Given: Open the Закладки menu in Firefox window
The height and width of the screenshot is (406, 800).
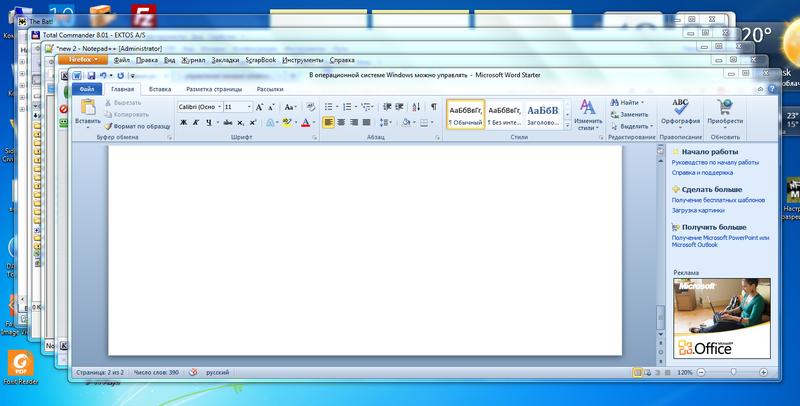Looking at the screenshot, I should 225,60.
